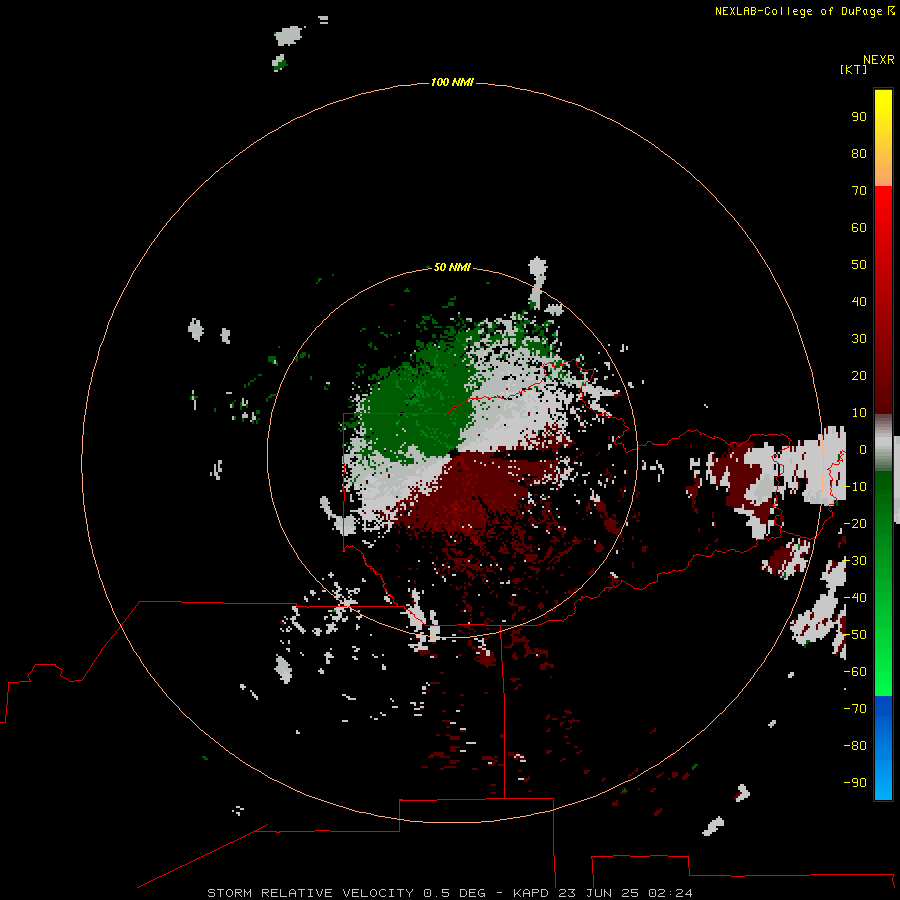Click the yellow segment of the color bar
900x900 pixels.
tap(883, 138)
